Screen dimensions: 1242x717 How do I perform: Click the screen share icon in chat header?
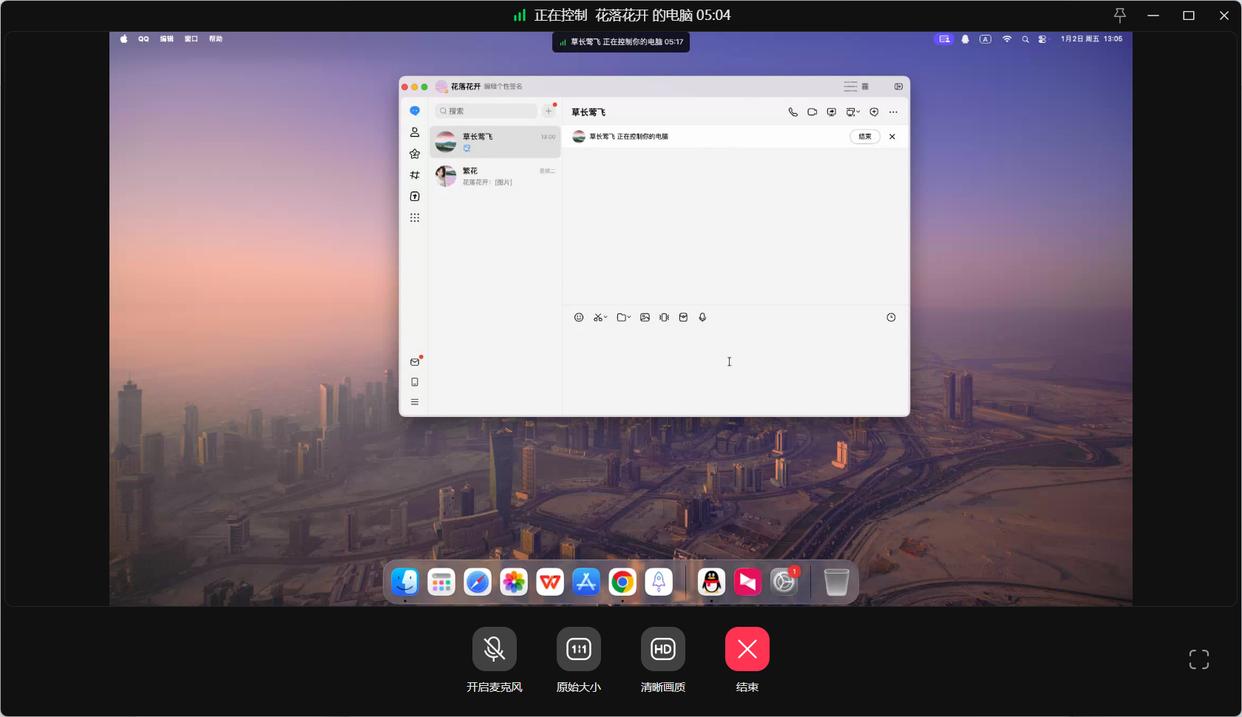pos(831,112)
